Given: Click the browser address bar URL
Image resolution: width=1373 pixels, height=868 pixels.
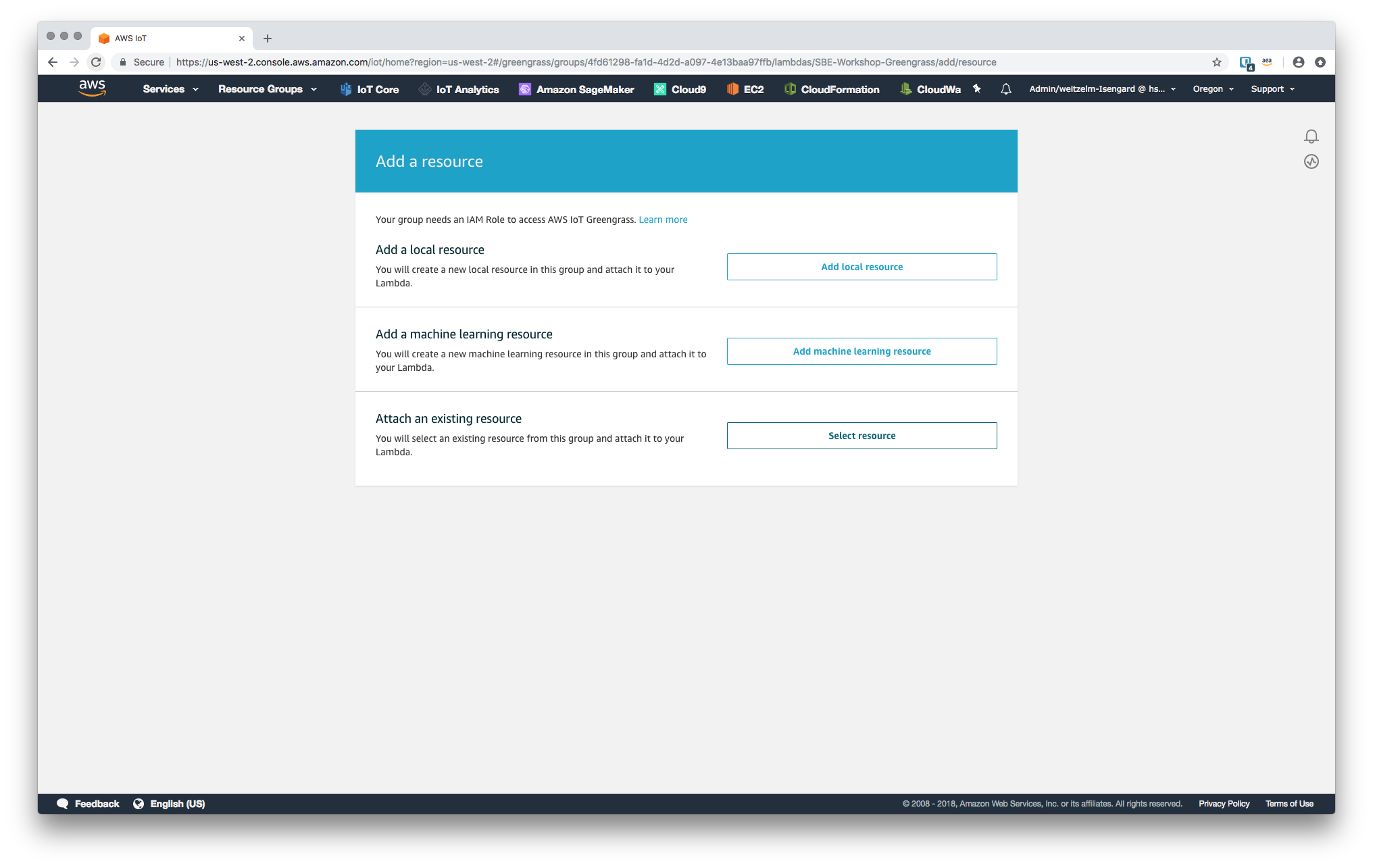Looking at the screenshot, I should tap(586, 62).
